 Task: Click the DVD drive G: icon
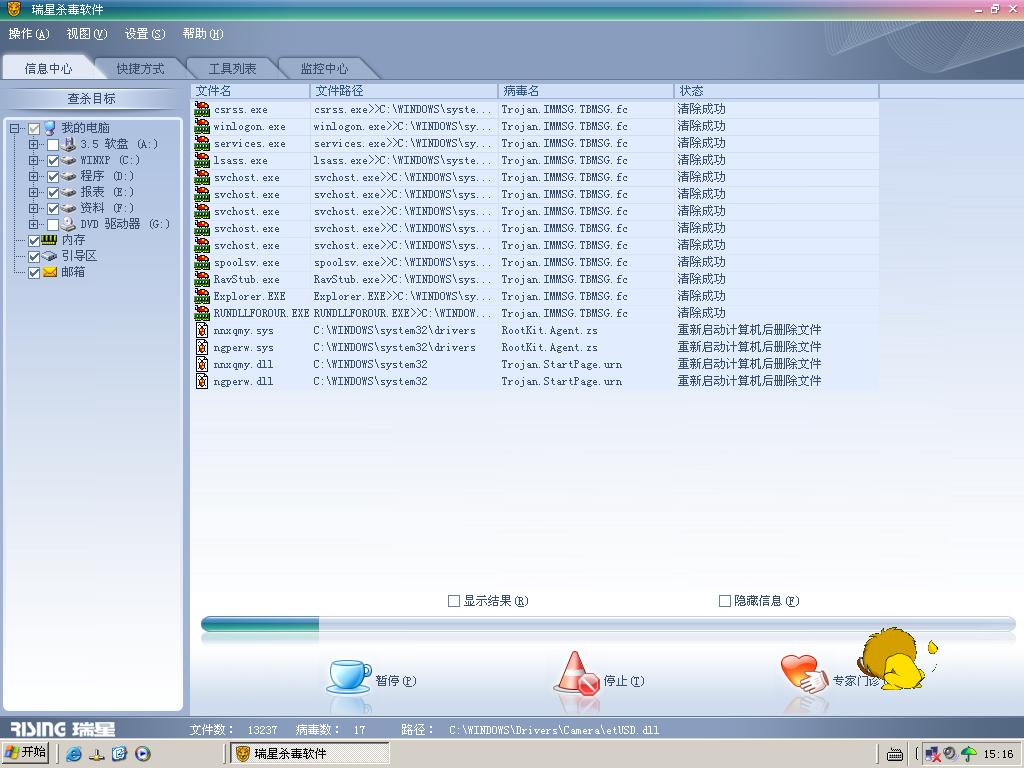(x=69, y=224)
